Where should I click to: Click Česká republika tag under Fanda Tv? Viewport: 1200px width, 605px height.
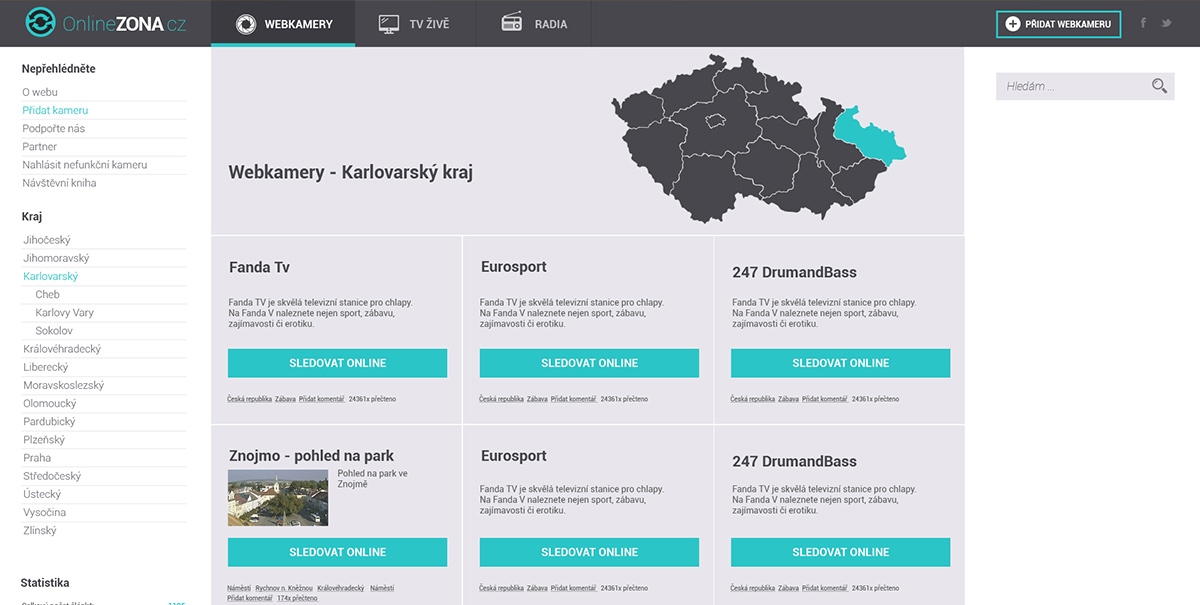250,399
